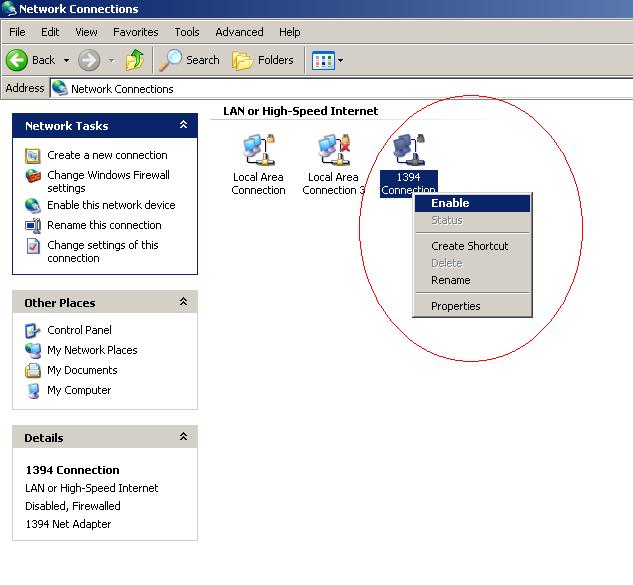Select Properties in the context menu
Viewport: 633px width, 585px height.
456,306
